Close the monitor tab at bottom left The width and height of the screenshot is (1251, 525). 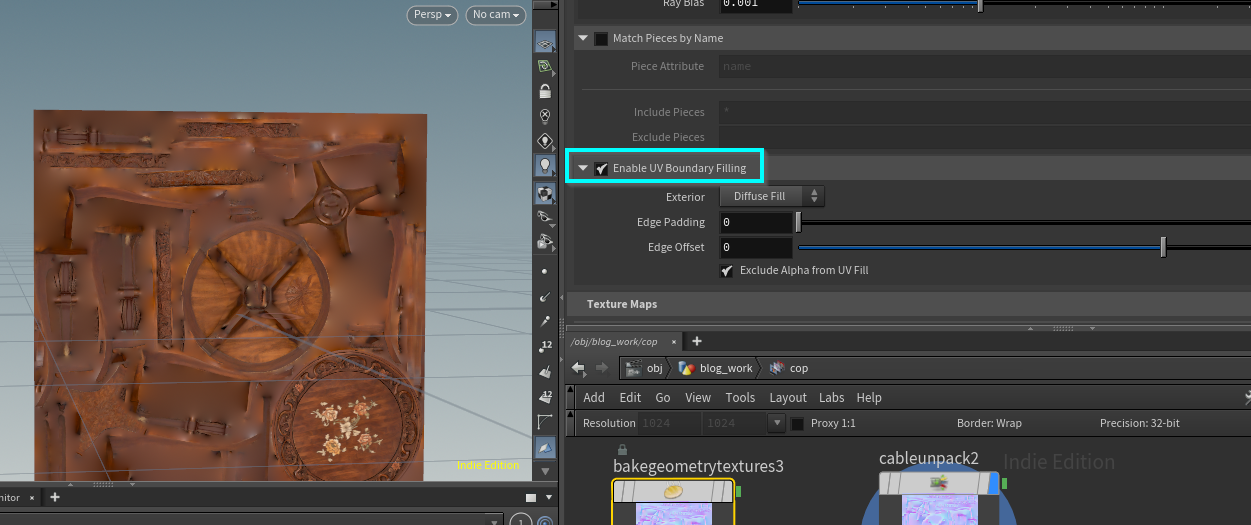point(31,497)
